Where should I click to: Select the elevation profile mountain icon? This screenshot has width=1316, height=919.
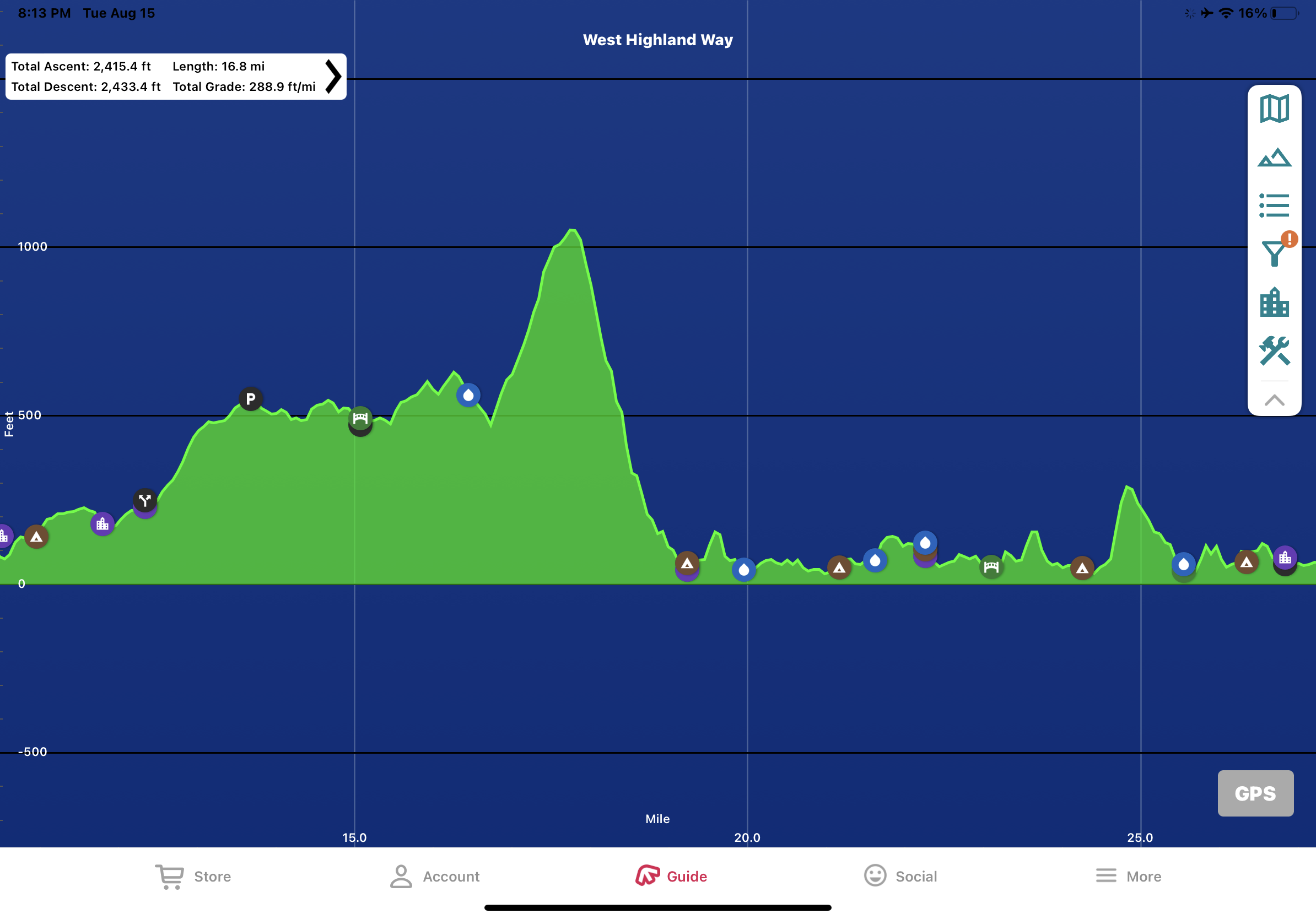click(x=1274, y=158)
